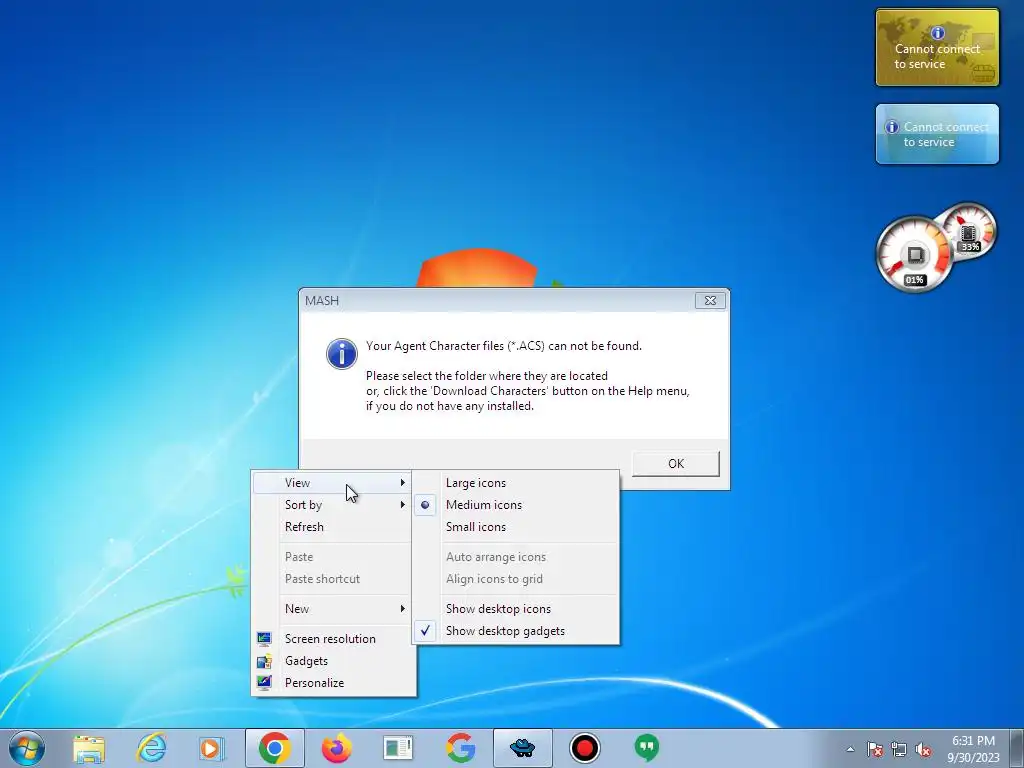Expand the View submenu arrow
Image resolution: width=1024 pixels, height=768 pixels.
402,483
